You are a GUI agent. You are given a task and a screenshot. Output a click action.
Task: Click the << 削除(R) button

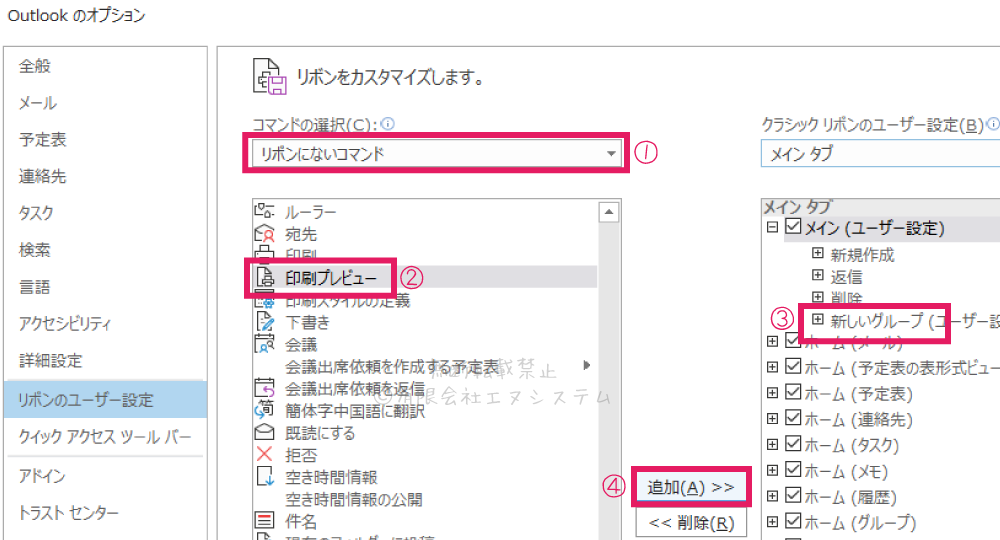tap(691, 523)
